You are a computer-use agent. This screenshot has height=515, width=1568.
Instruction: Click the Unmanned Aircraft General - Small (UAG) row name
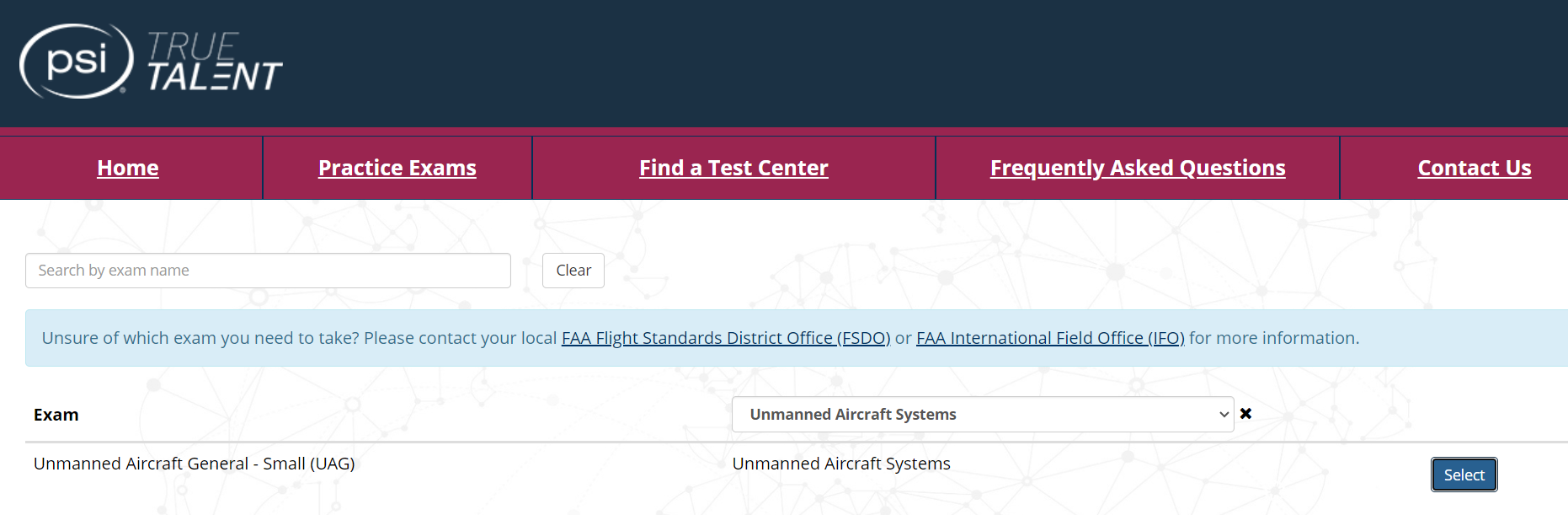[195, 464]
